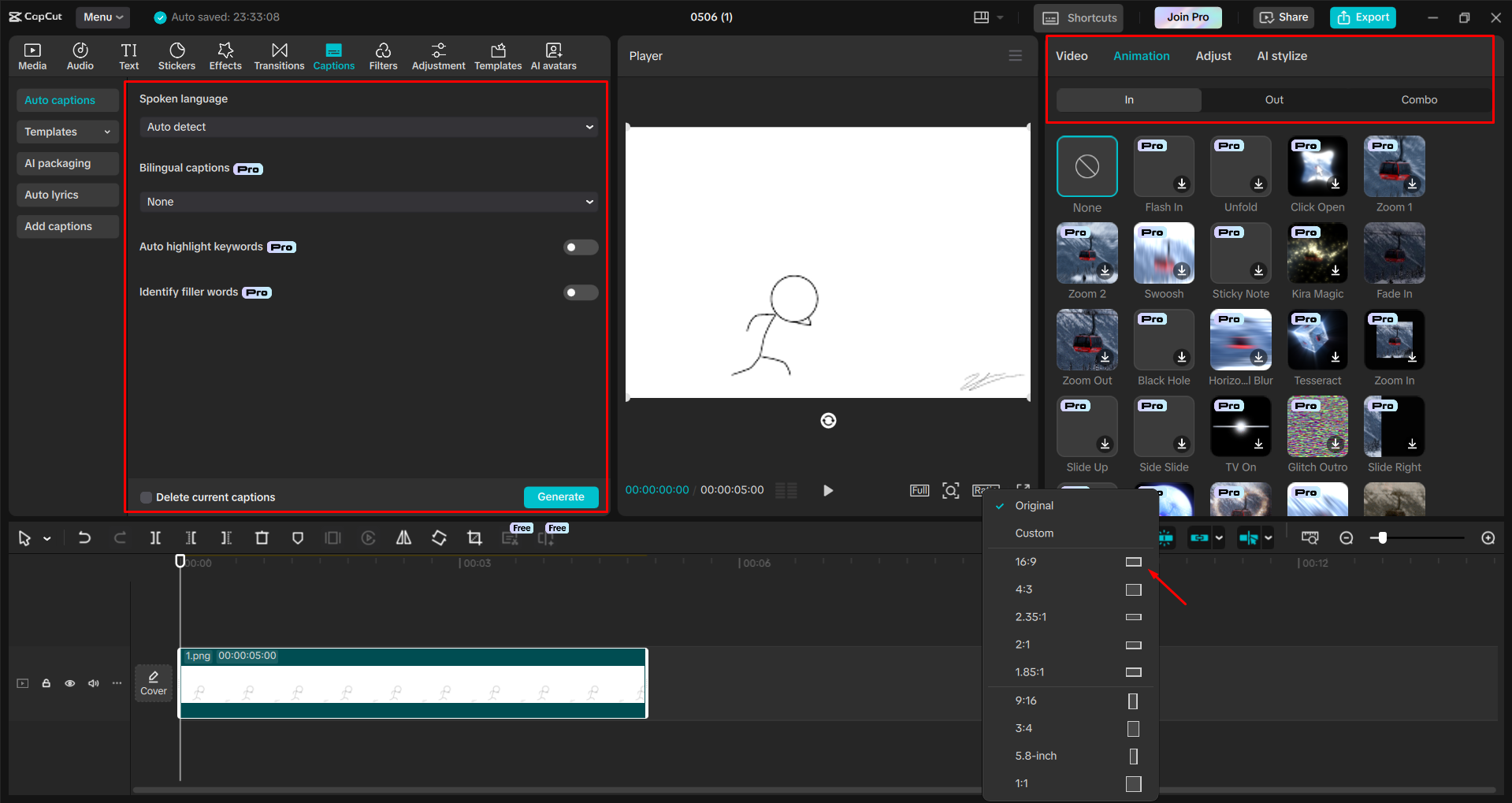Screen dimensions: 1512x803
Task: Open the Effects panel in top toolbar
Action: pos(225,55)
